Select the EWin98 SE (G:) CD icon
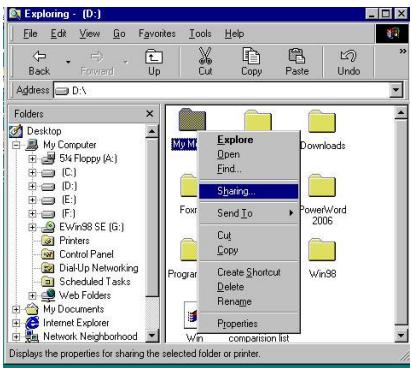Viewport: 412px width, 368px height. point(48,227)
